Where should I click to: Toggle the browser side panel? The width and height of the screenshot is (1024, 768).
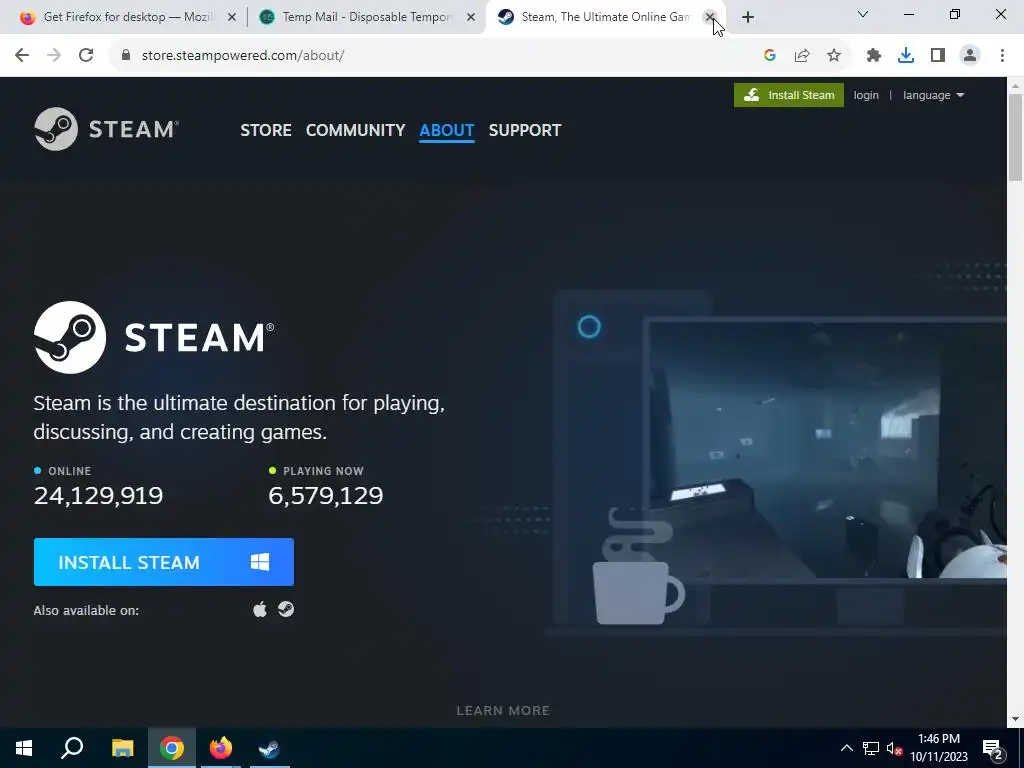(x=938, y=56)
